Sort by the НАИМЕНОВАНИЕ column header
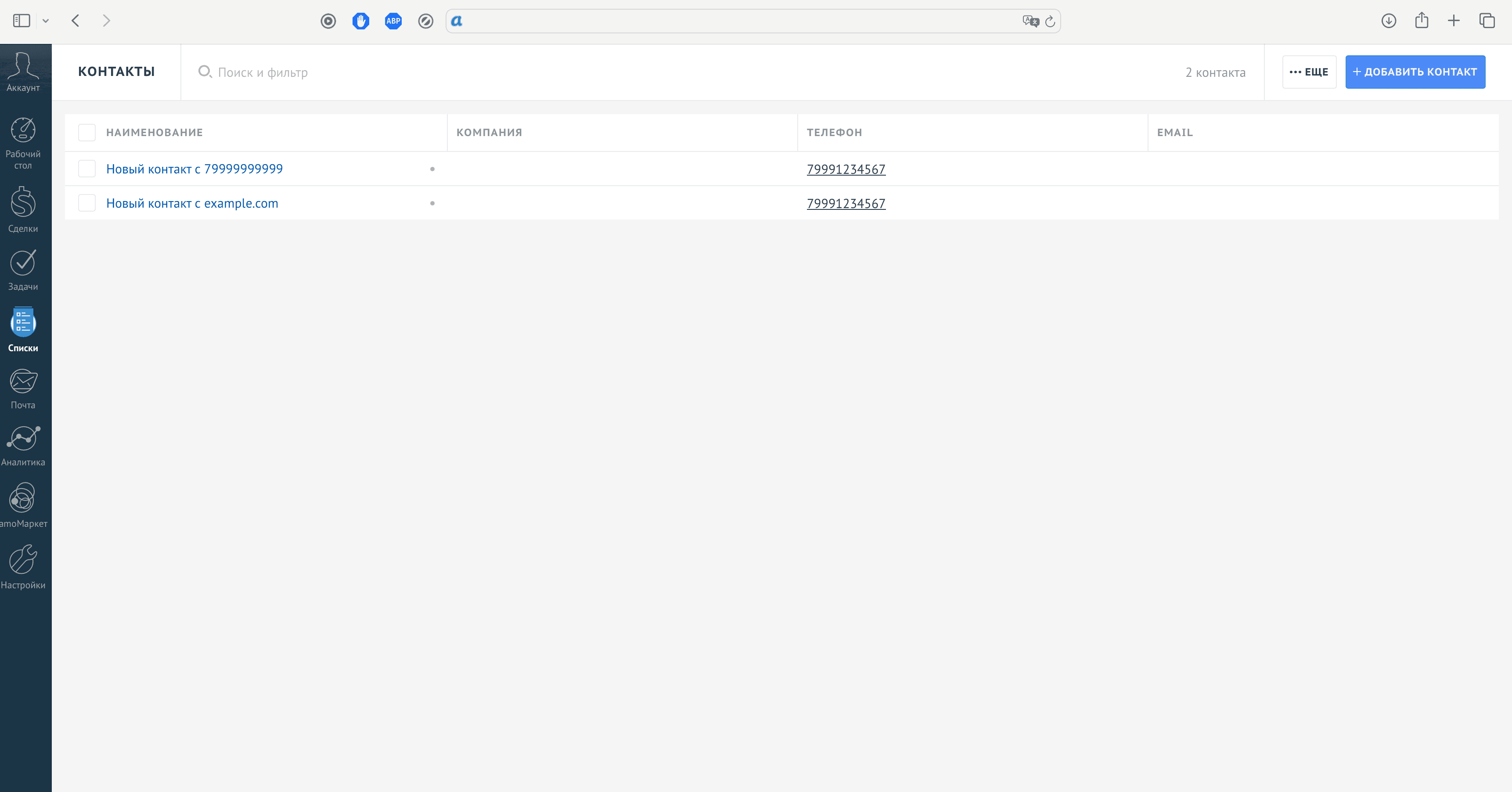Viewport: 1512px width, 792px height. coord(155,133)
